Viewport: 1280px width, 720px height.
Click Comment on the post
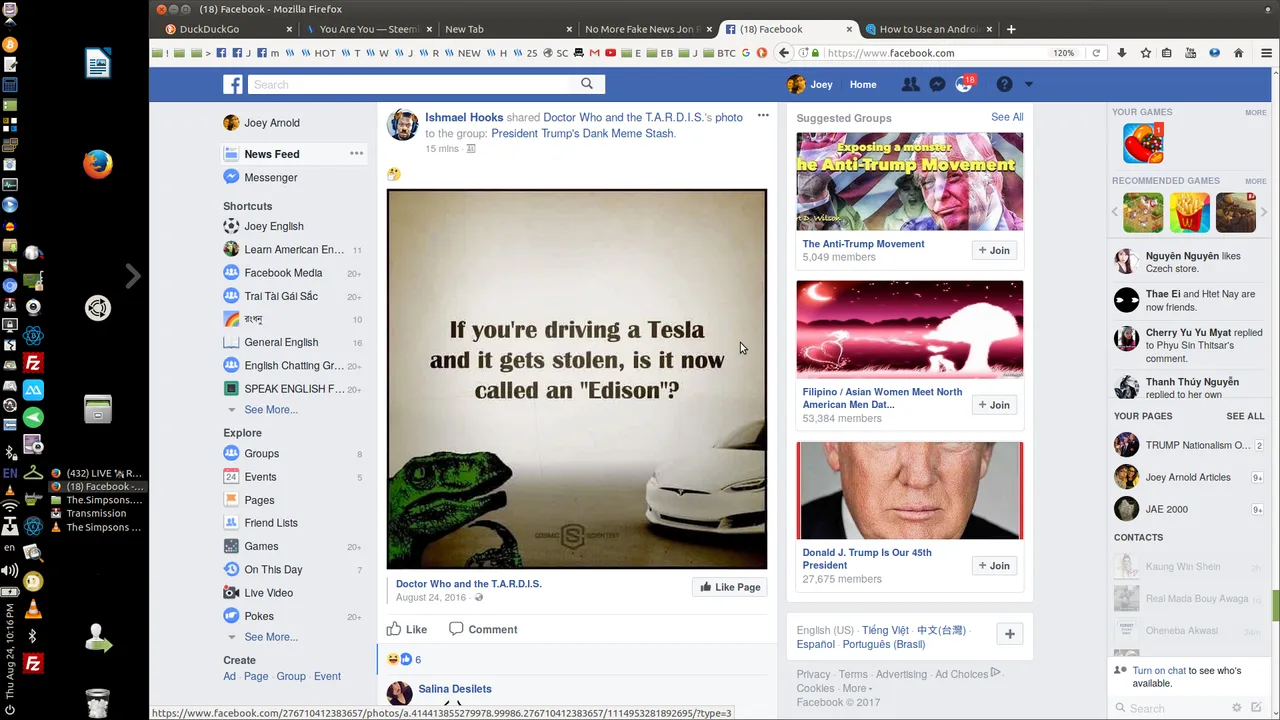click(x=483, y=629)
